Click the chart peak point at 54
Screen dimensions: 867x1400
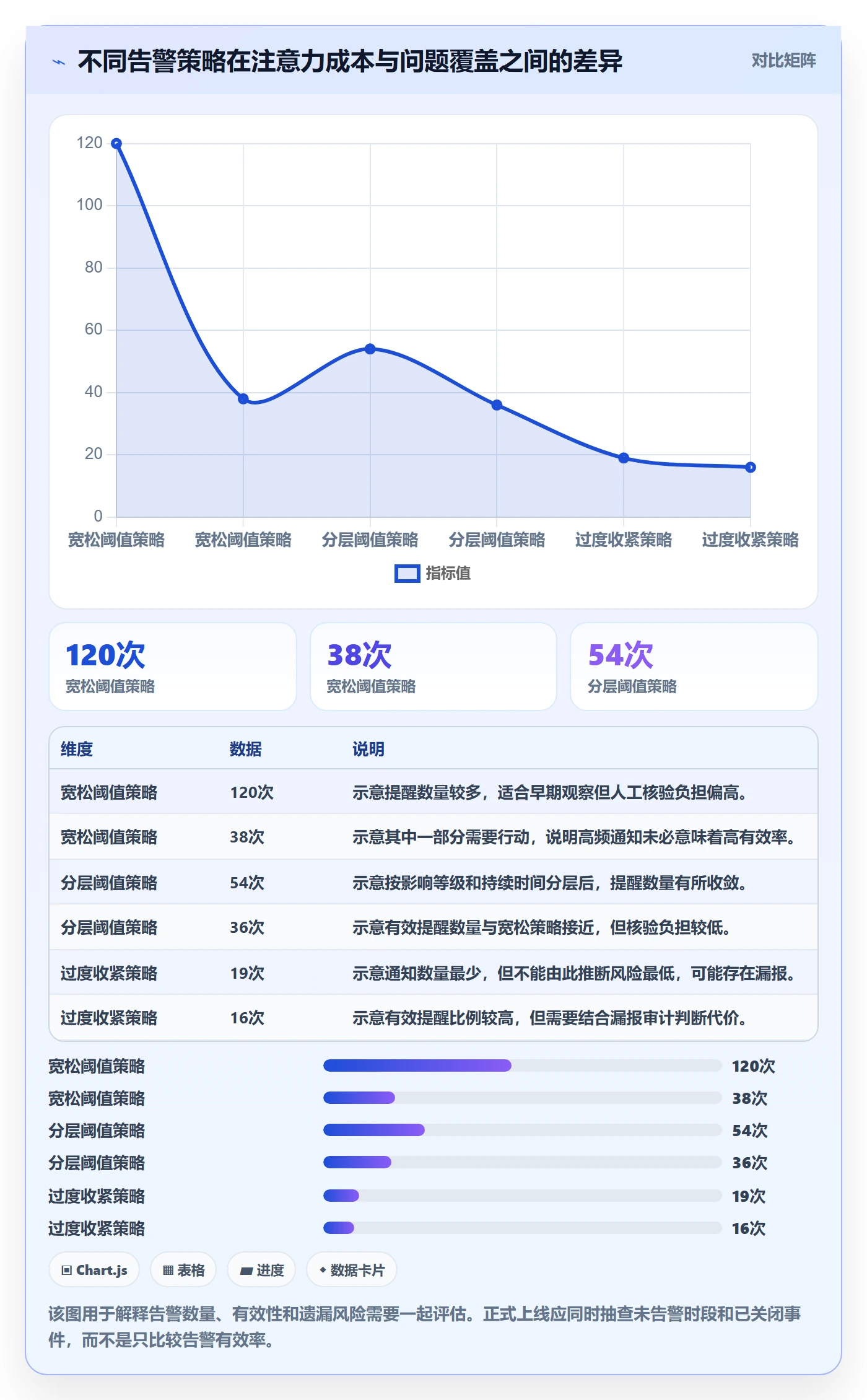click(x=370, y=349)
